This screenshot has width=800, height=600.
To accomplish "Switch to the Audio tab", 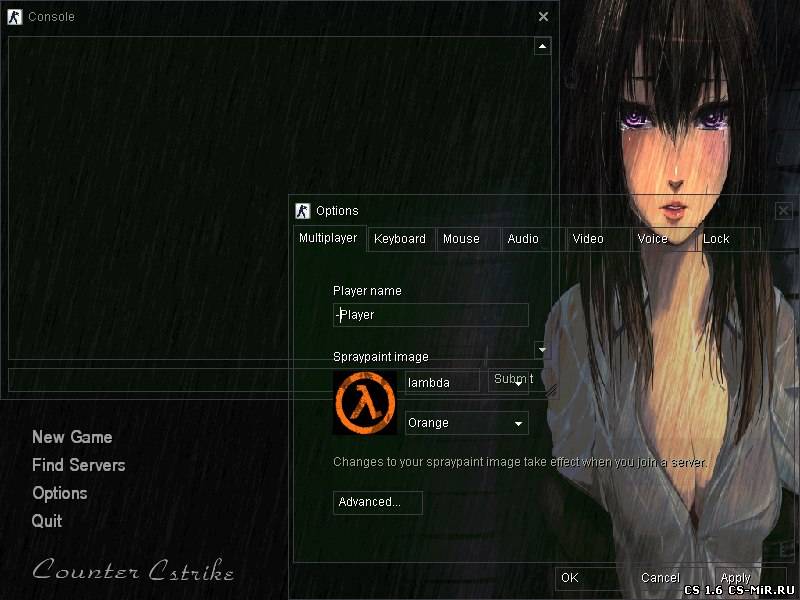I will pos(533,239).
